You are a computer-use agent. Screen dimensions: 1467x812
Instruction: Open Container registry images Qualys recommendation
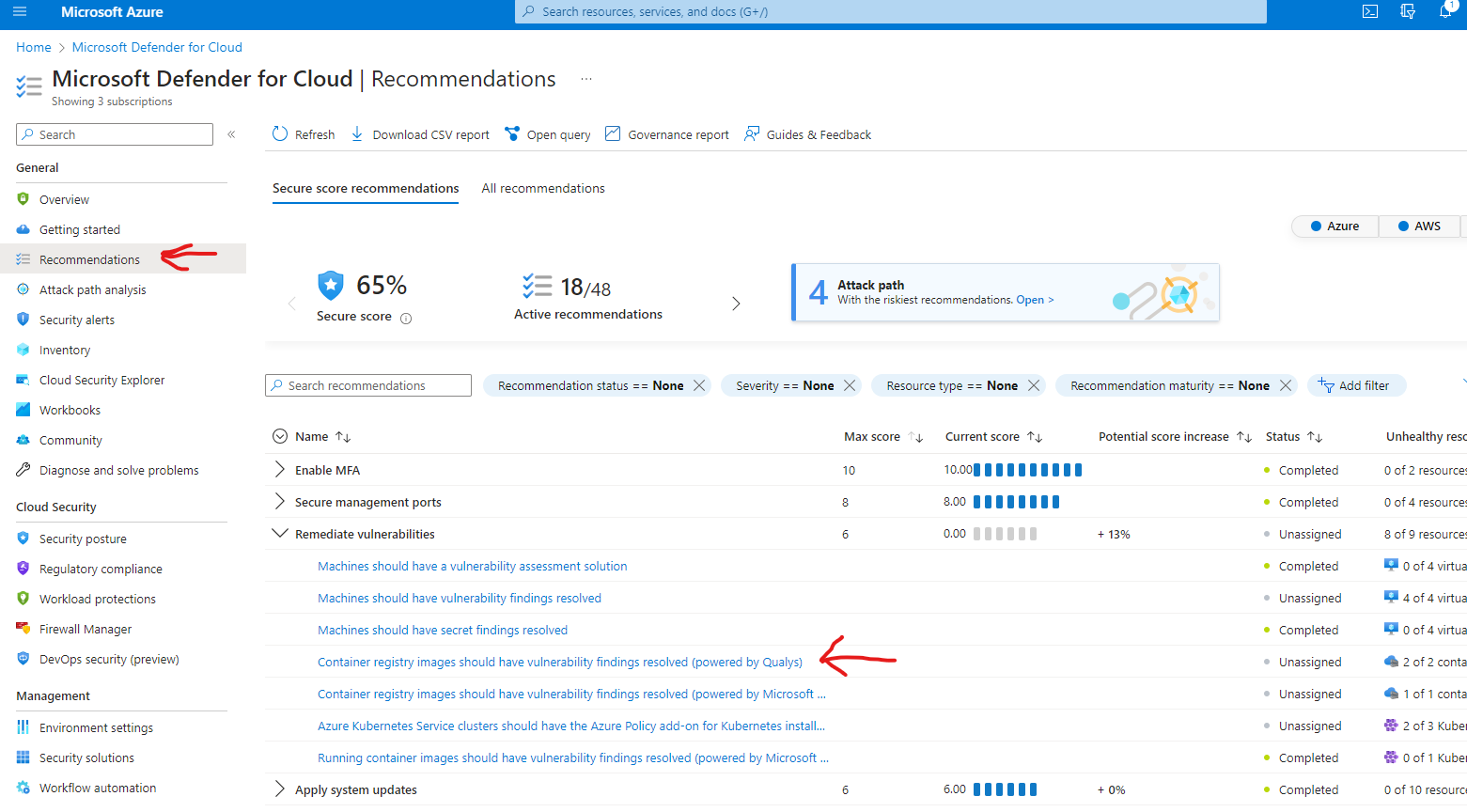click(560, 663)
